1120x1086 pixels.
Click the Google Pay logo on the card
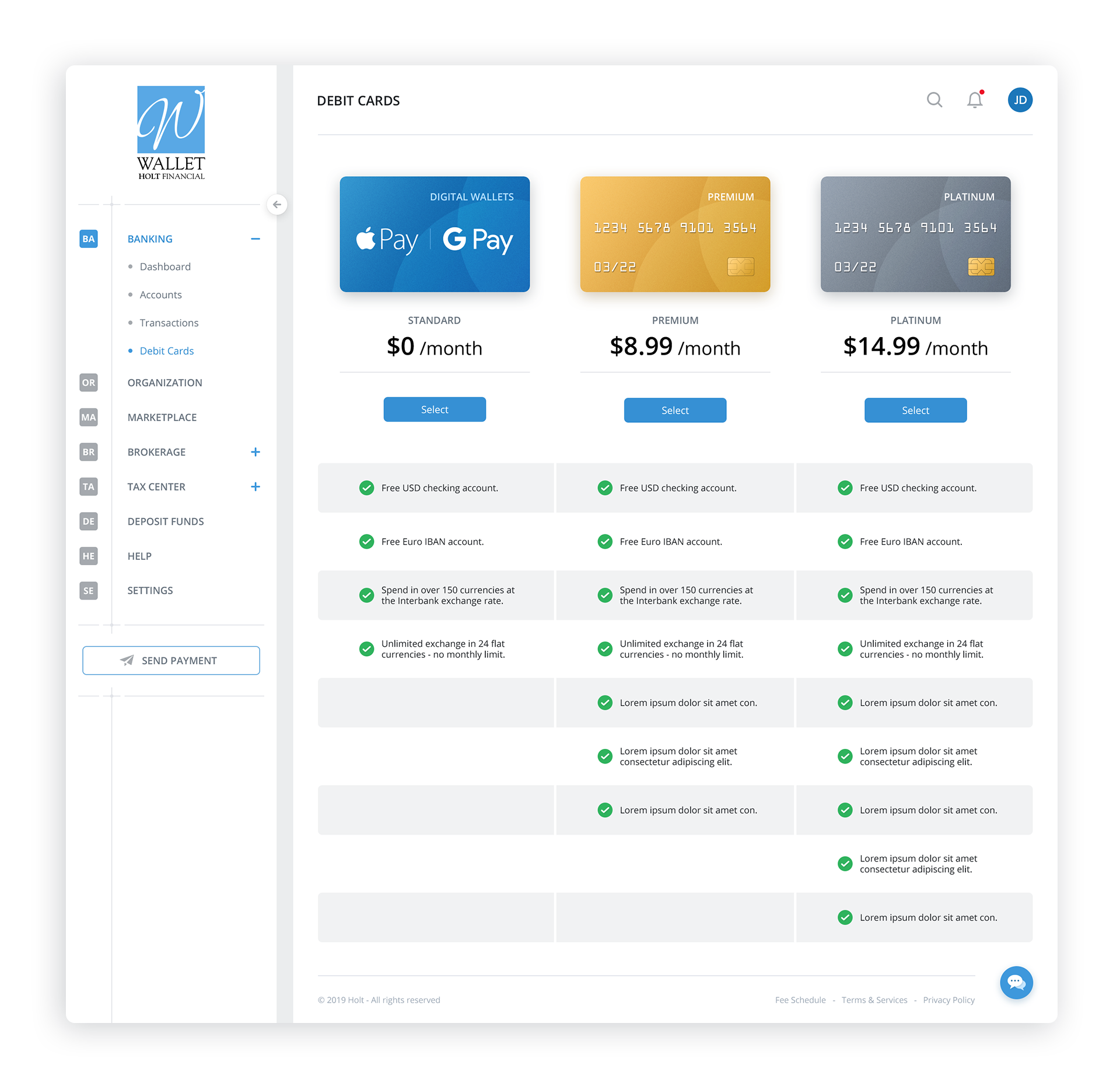point(478,240)
